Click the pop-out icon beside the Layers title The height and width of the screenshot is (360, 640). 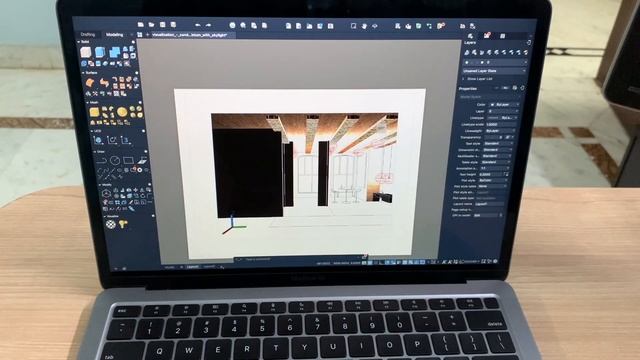[529, 42]
